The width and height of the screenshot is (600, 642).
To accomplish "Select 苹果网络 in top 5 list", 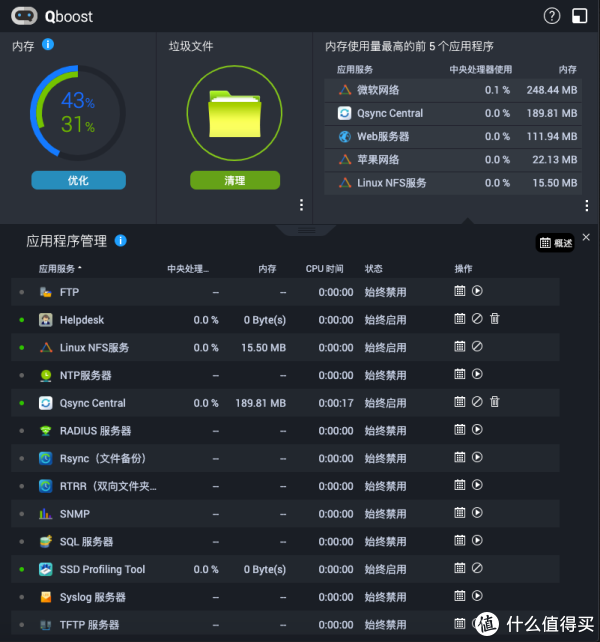I will [453, 160].
